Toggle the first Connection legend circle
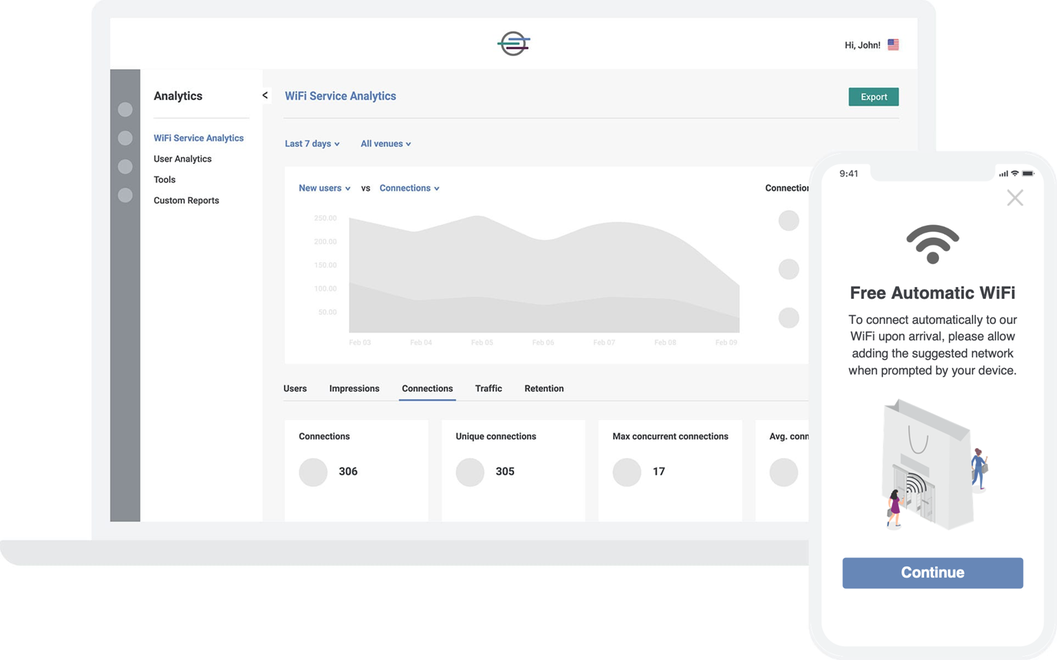 point(788,220)
